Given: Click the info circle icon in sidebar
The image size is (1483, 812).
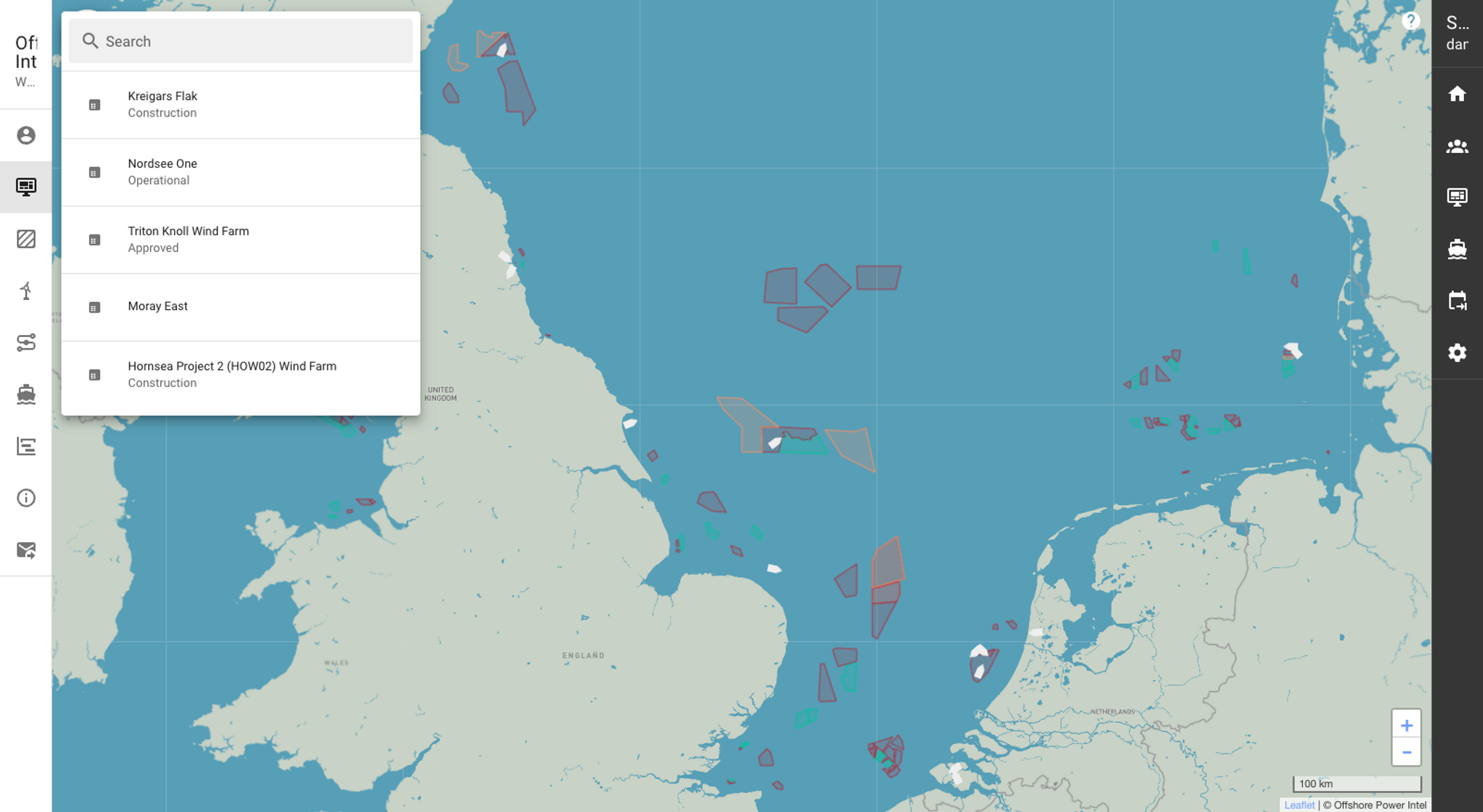Looking at the screenshot, I should click(x=26, y=499).
